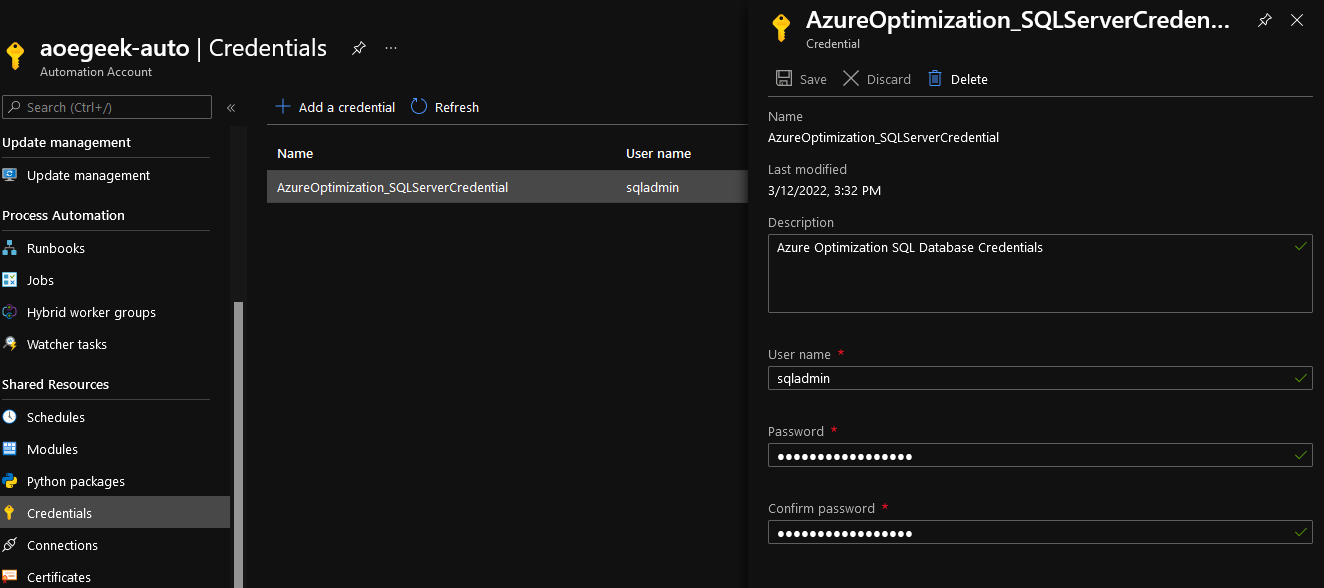The image size is (1324, 588).
Task: Click the Confirm password field
Action: tap(1040, 533)
